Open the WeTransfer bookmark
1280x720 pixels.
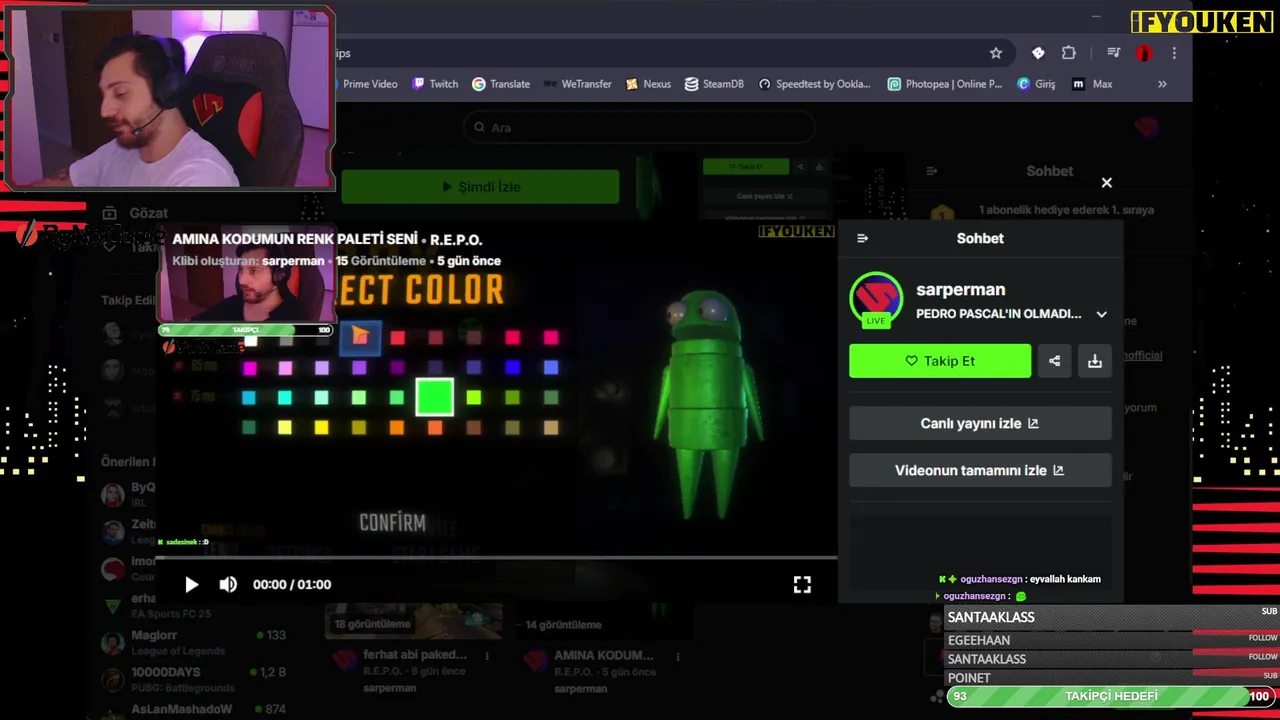click(x=578, y=84)
